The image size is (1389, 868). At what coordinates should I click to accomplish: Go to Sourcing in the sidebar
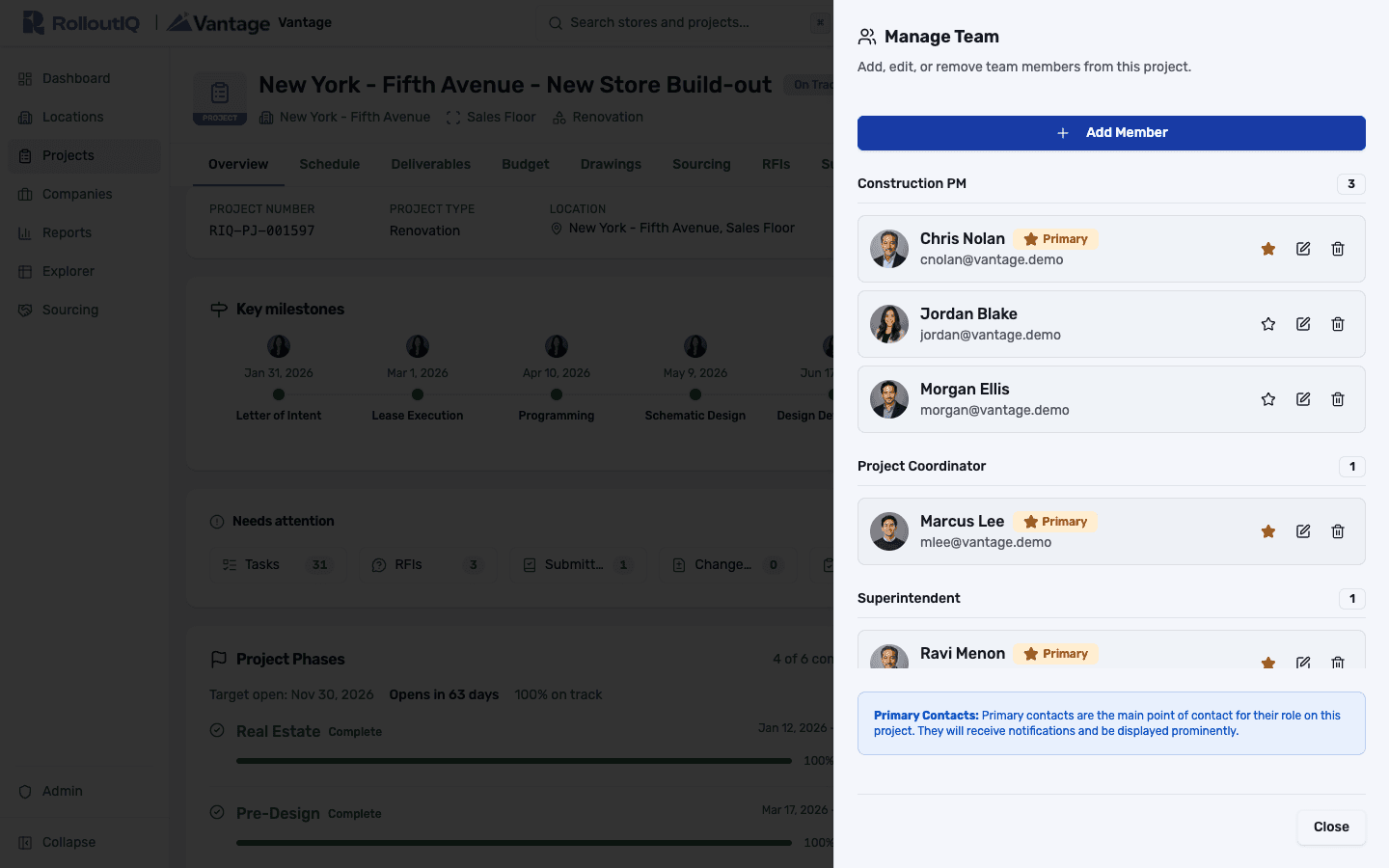[84, 311]
